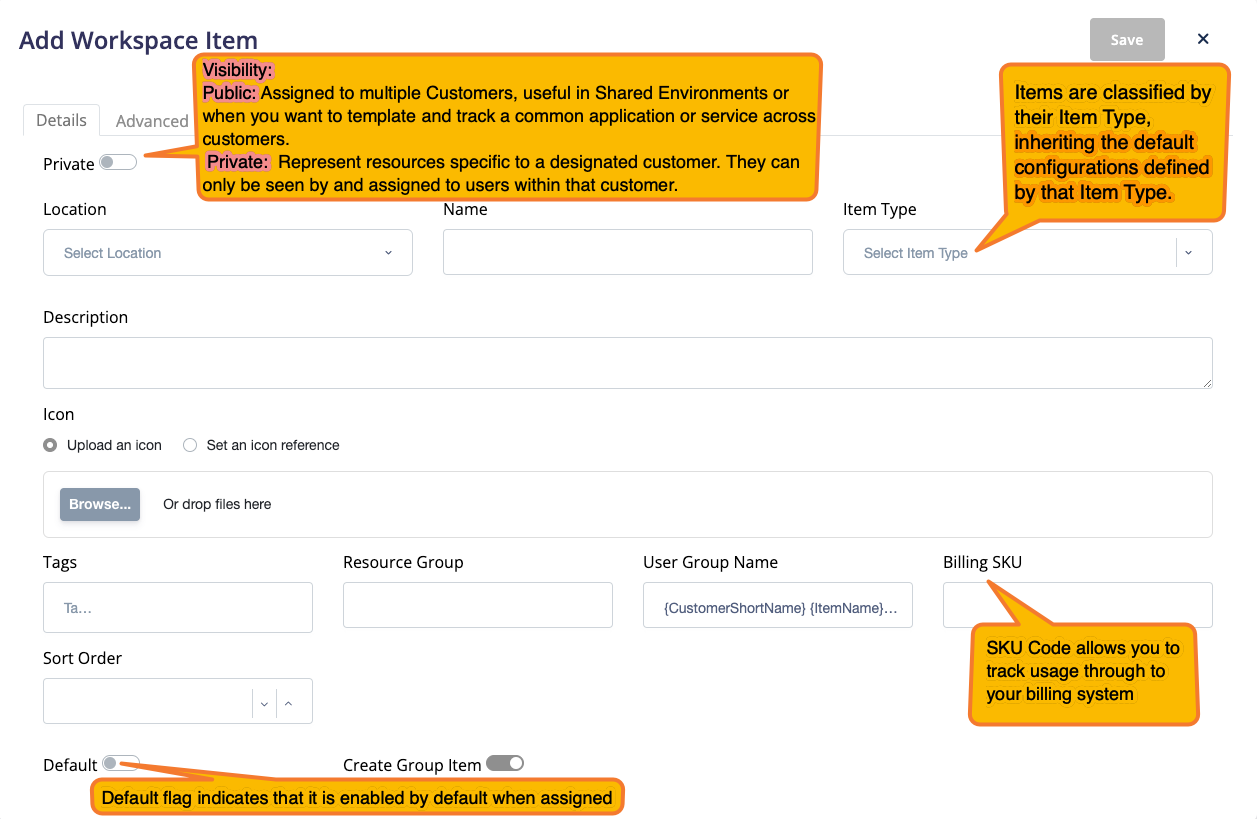Click the User Group Name field
The image size is (1257, 820).
point(777,606)
